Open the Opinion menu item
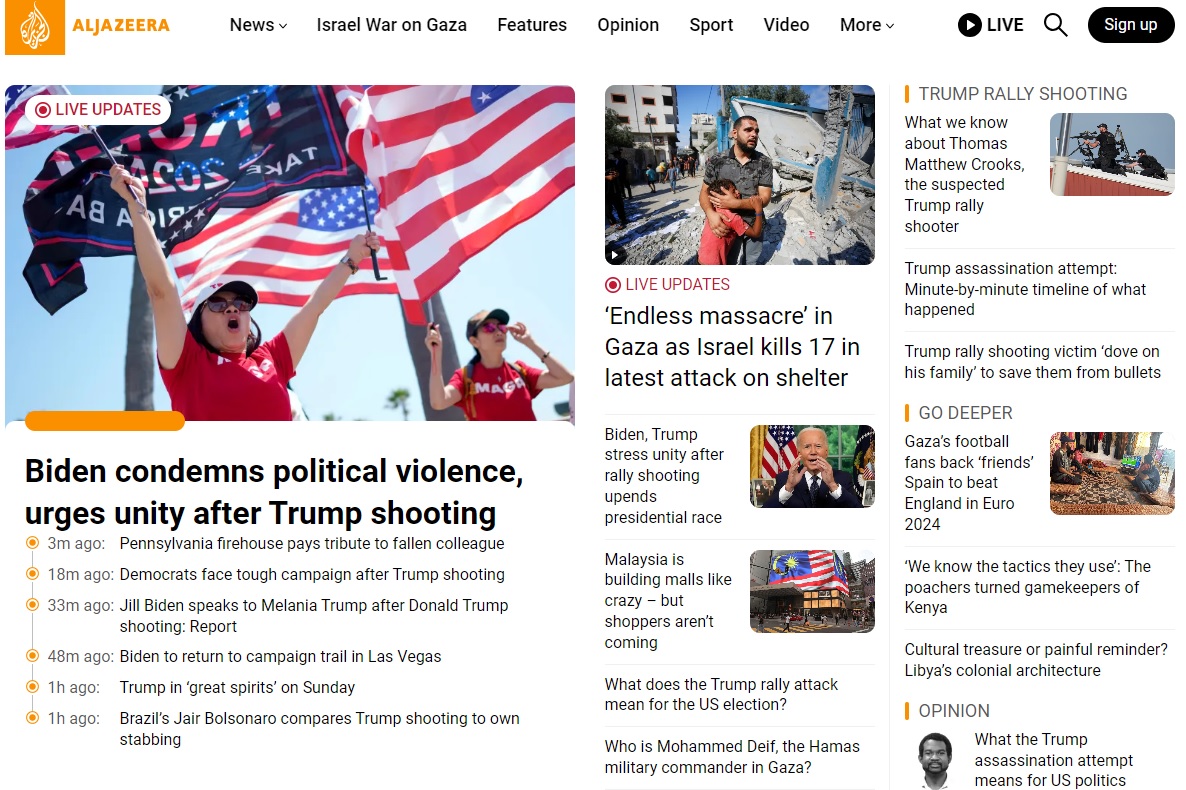This screenshot has width=1186, height=790. (628, 25)
